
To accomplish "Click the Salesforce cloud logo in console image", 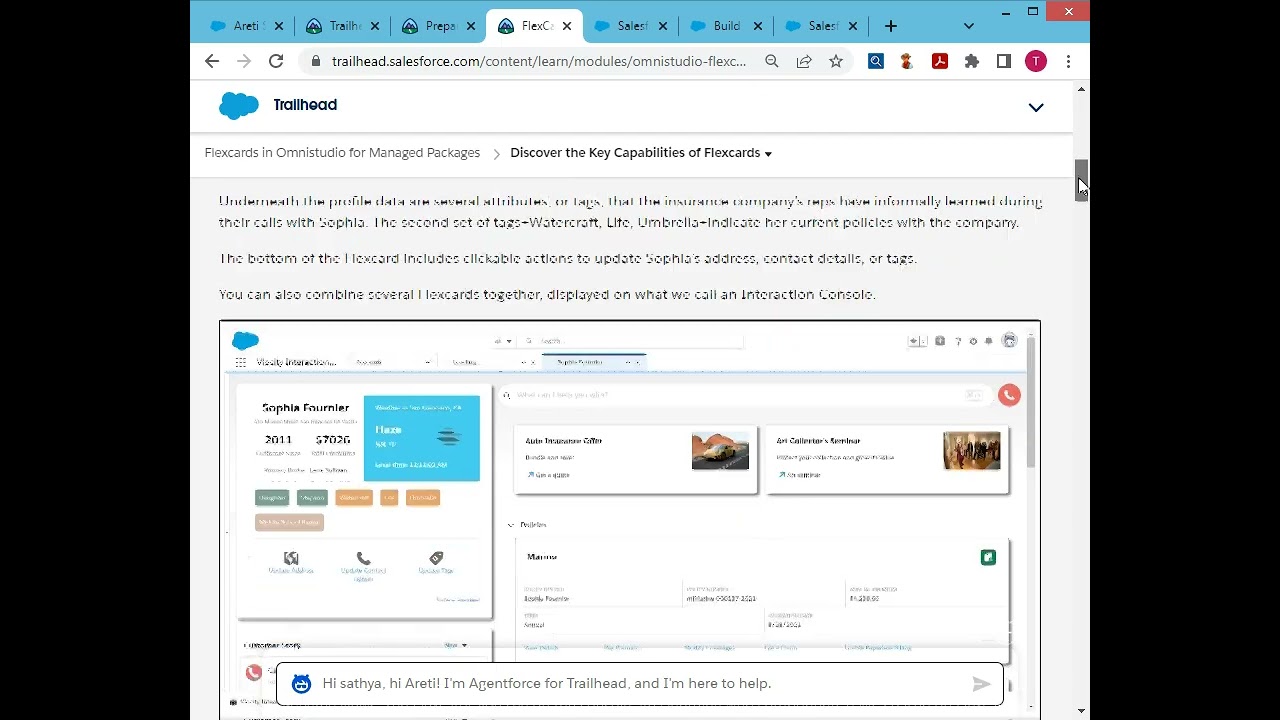I will pyautogui.click(x=245, y=341).
